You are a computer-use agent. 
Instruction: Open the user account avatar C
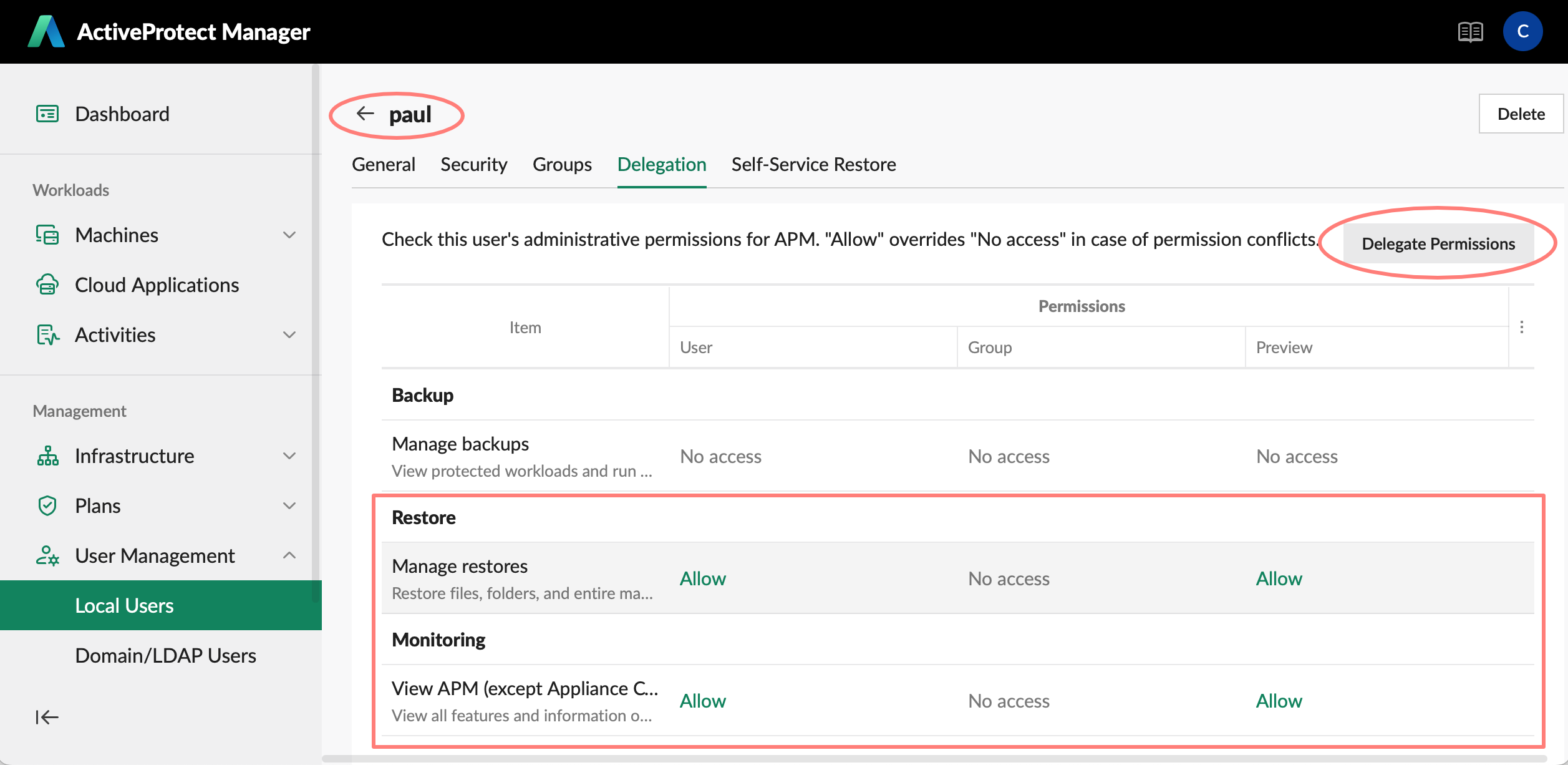click(1522, 31)
